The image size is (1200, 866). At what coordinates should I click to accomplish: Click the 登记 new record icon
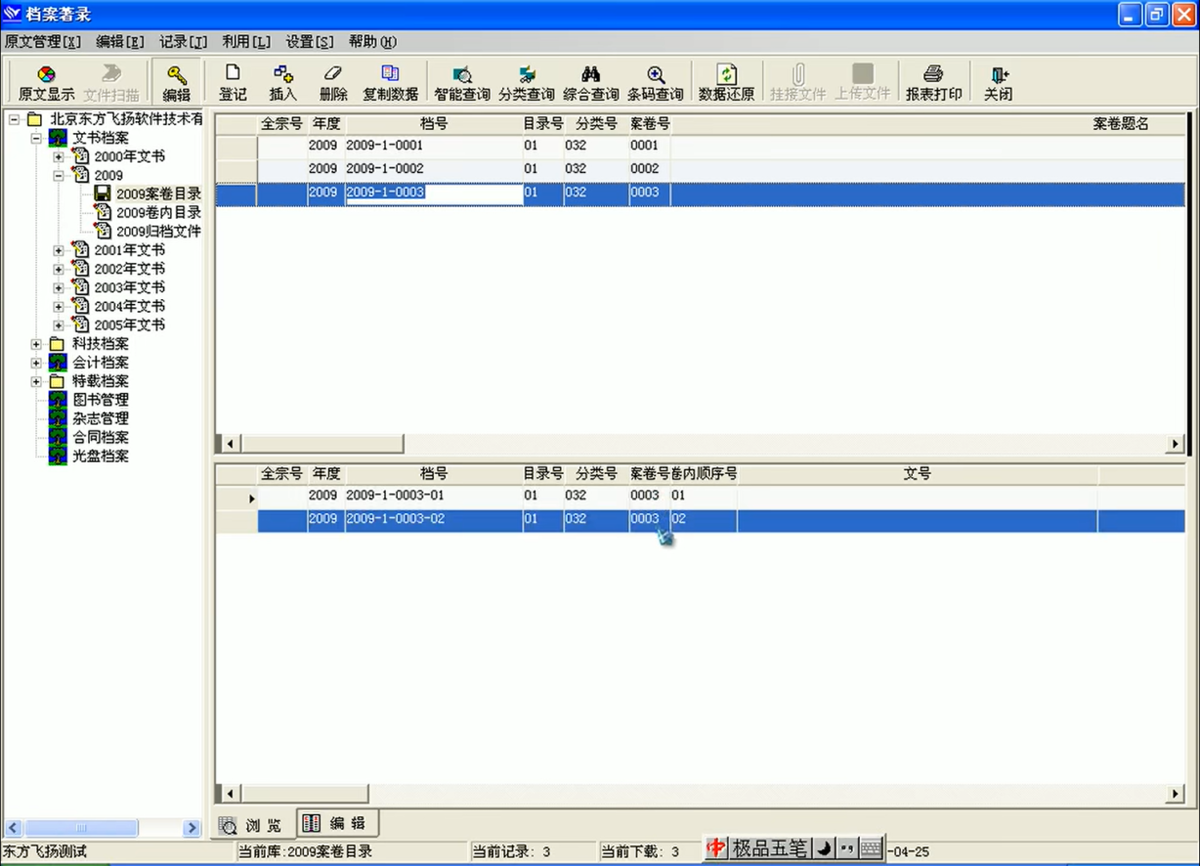point(233,74)
